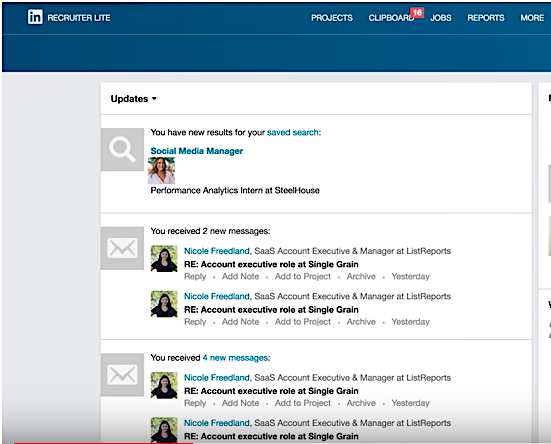Click the 'You received 2 new messages' text
551x444 pixels.
point(210,231)
